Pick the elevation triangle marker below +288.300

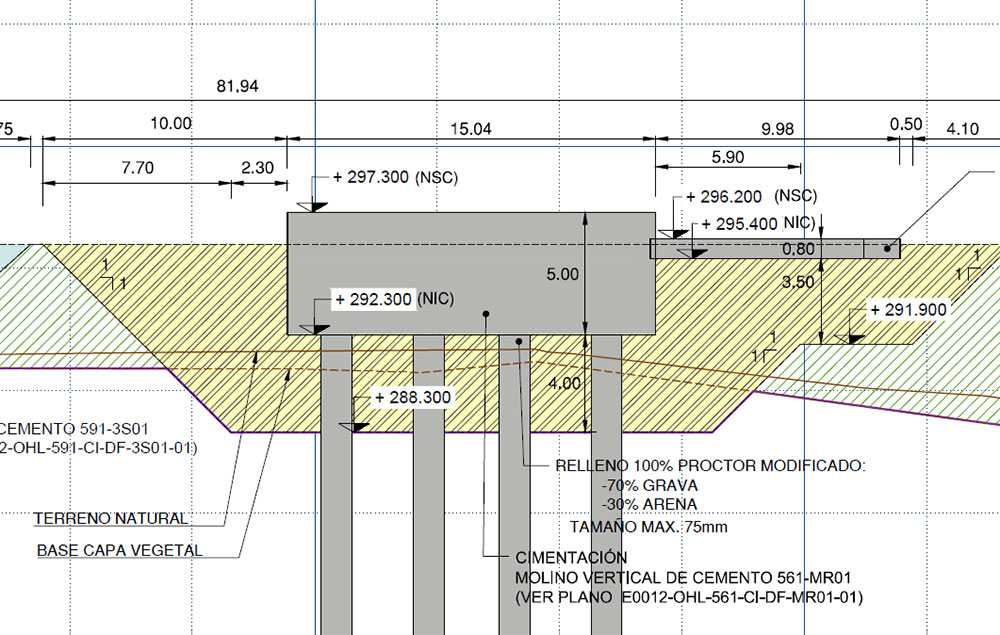349,425
